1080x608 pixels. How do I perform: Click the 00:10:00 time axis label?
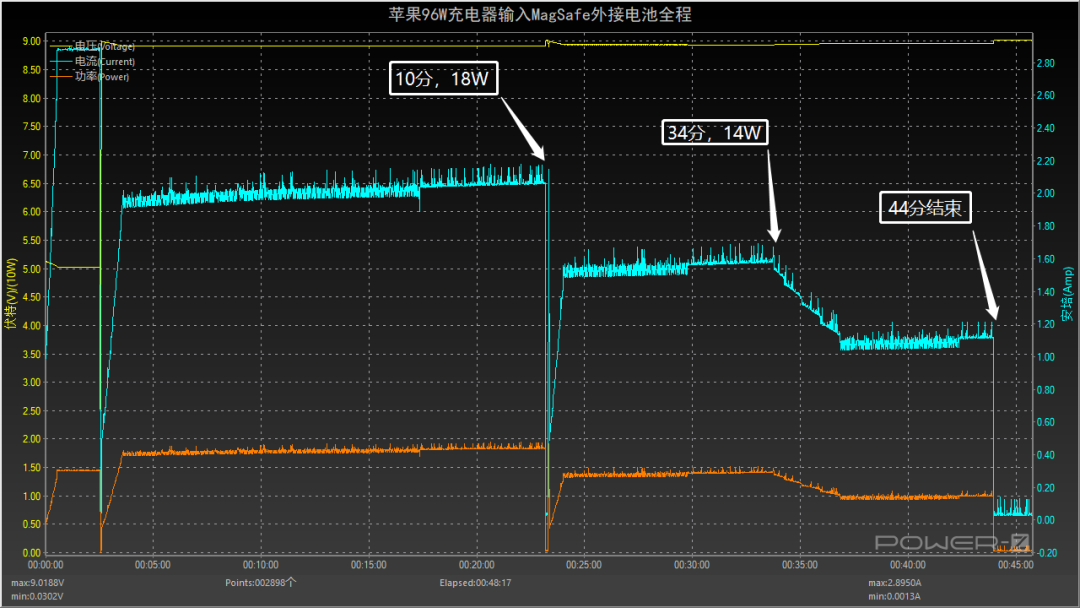click(x=261, y=565)
